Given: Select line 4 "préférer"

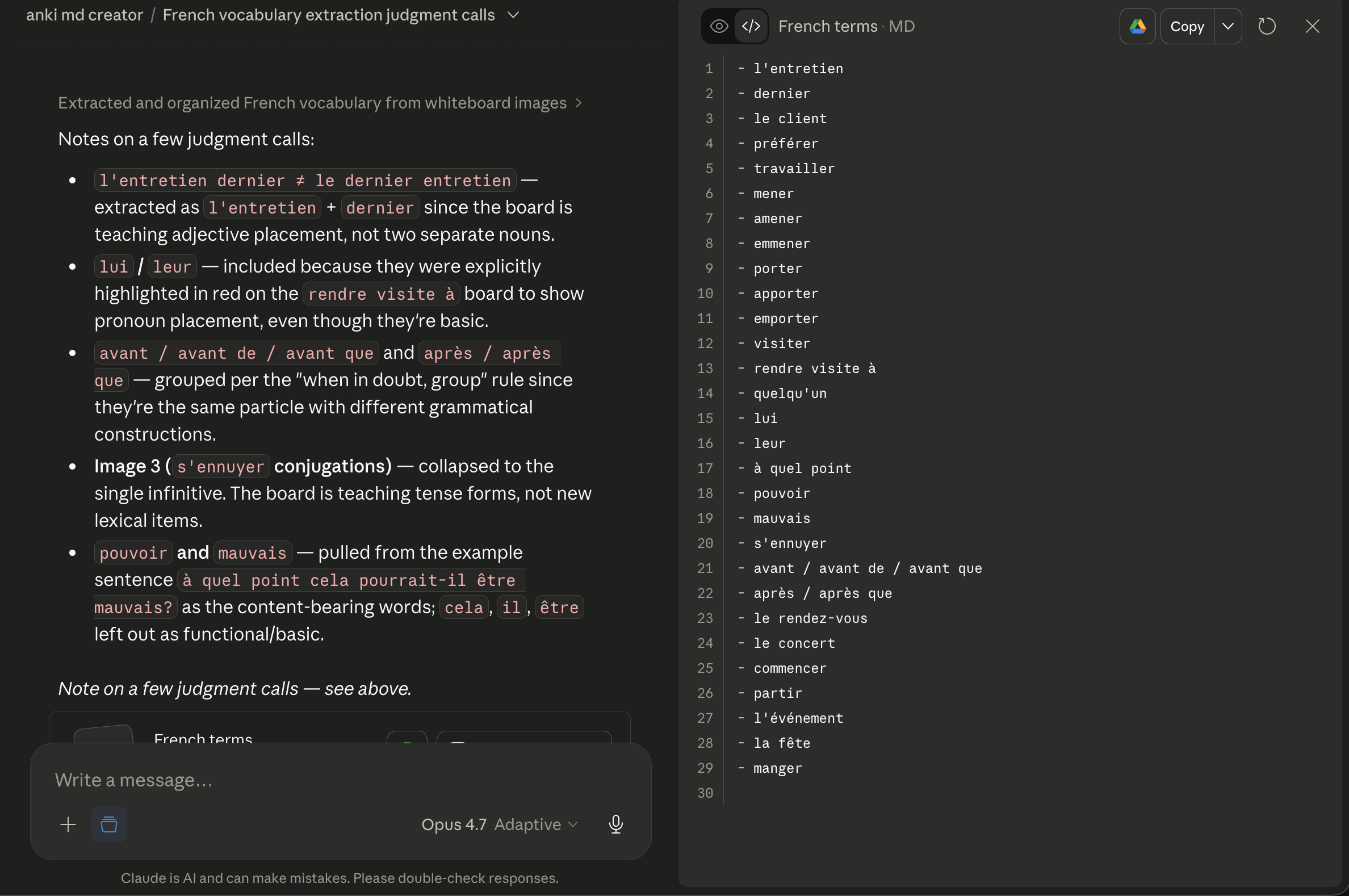Looking at the screenshot, I should pos(786,144).
